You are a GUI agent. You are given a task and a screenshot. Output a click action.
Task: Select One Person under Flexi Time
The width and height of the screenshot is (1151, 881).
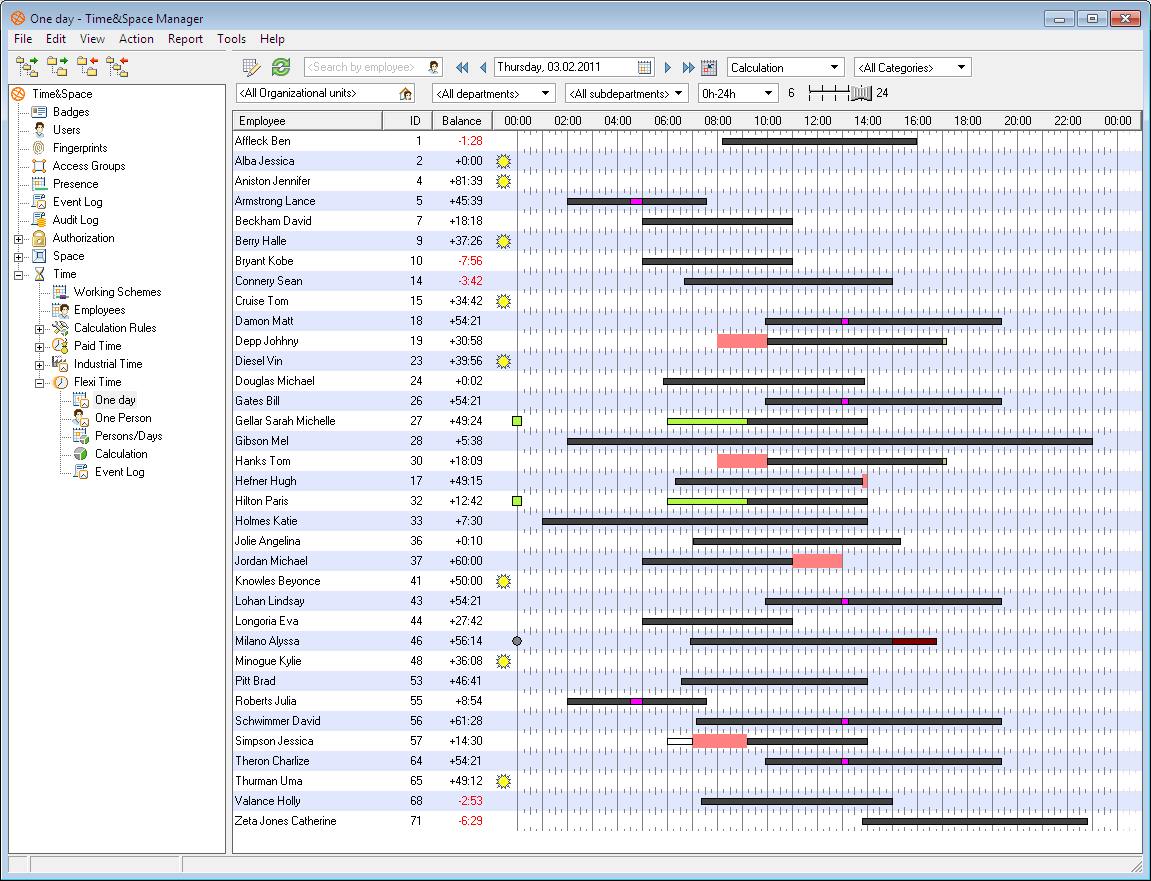[123, 418]
